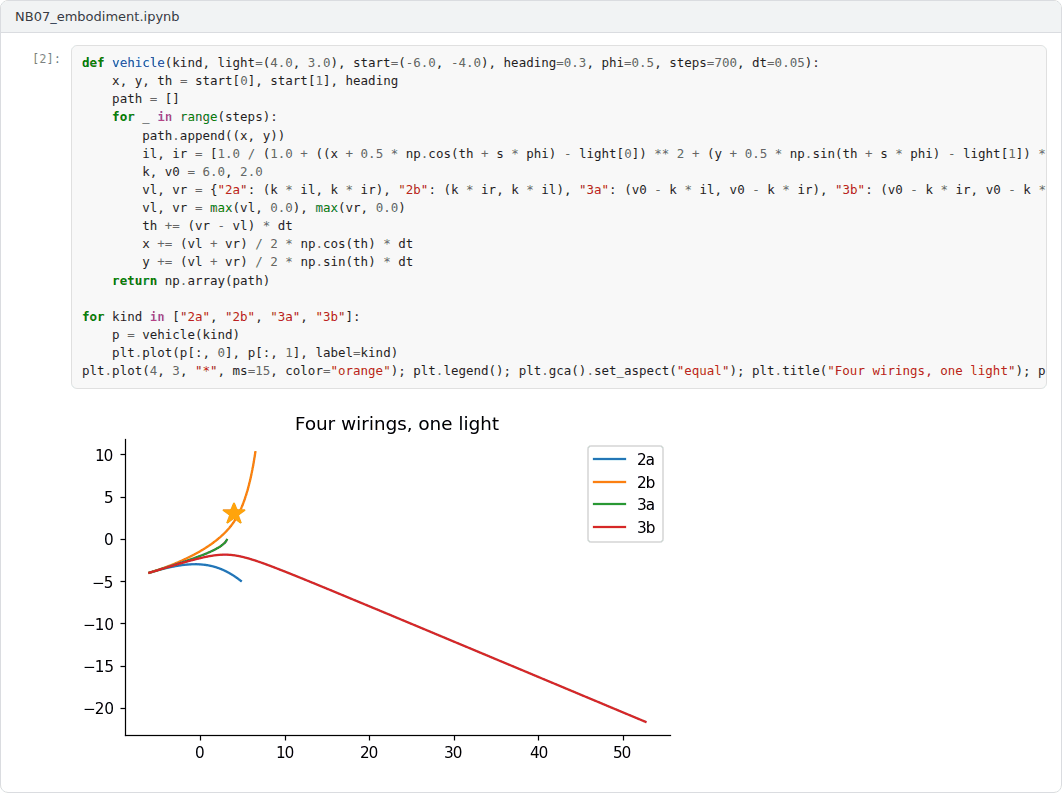Screen dimensions: 1062x793
Task: Click the 'x, y, th = start[0], start[1], heading' line
Action: tap(255, 81)
